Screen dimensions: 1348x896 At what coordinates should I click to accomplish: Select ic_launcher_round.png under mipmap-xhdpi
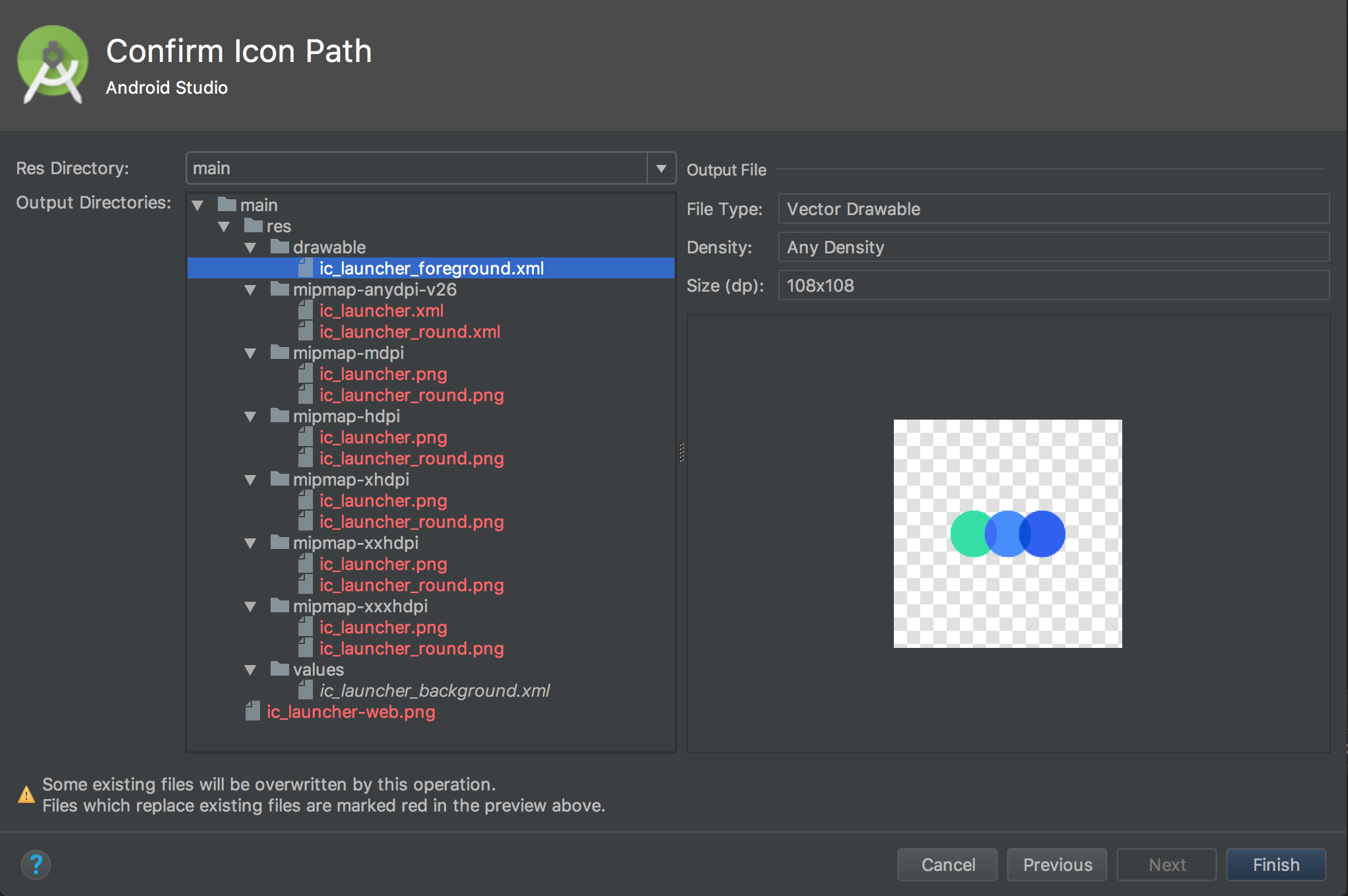(411, 521)
